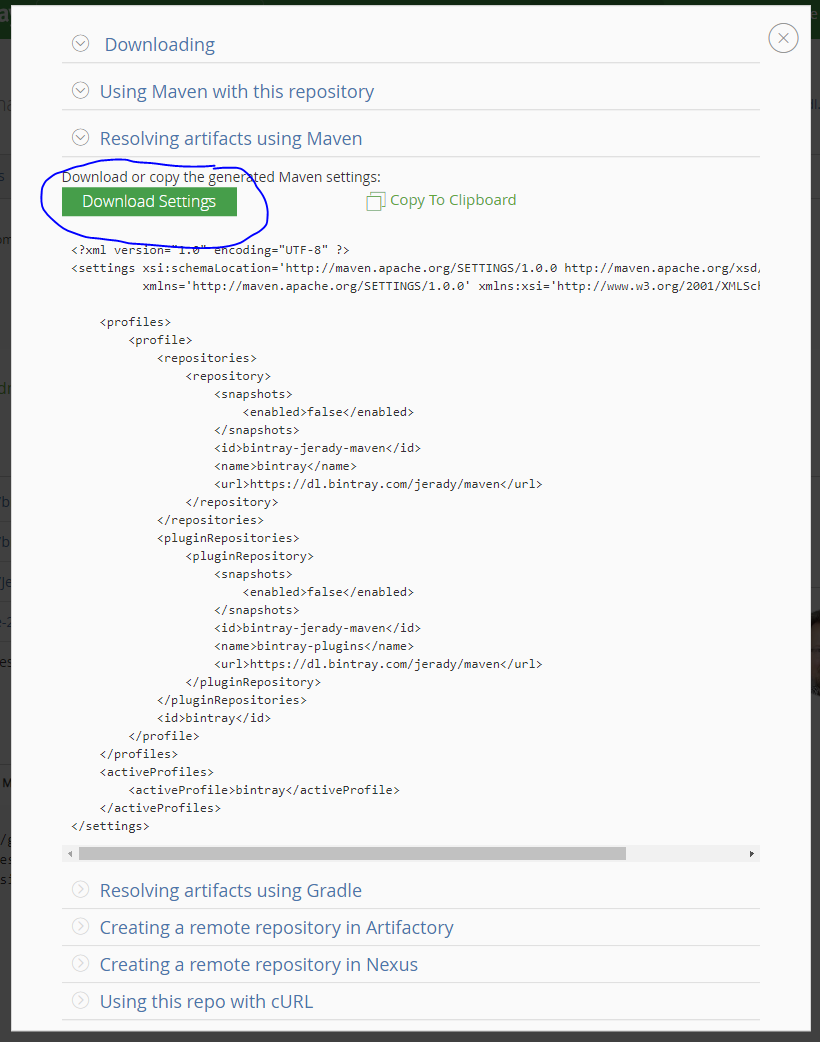The height and width of the screenshot is (1042, 820).
Task: Click the clipboard copy icon
Action: (375, 201)
